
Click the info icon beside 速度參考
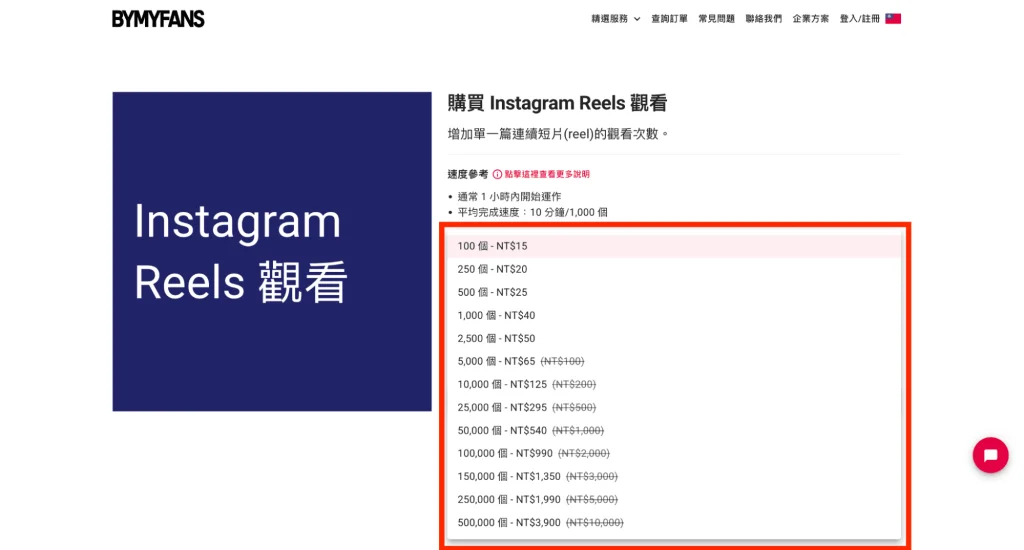(x=497, y=174)
